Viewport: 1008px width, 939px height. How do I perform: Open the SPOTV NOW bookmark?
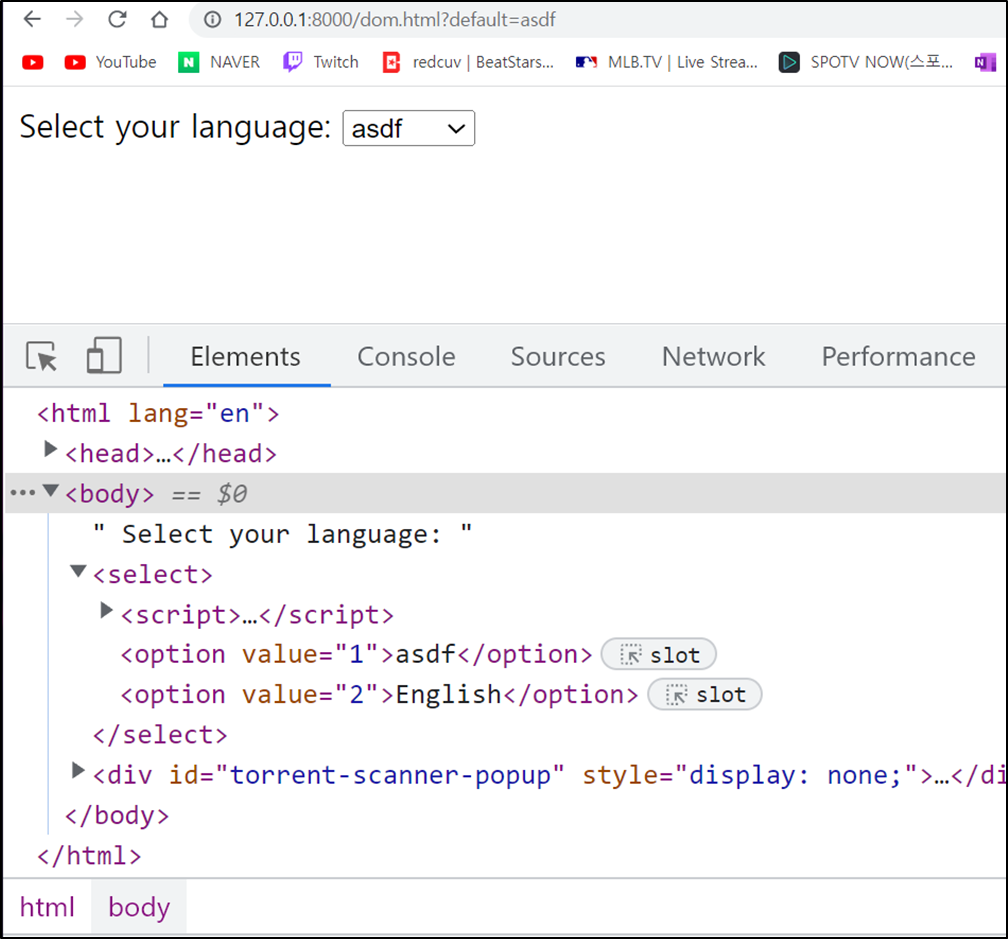tap(865, 62)
